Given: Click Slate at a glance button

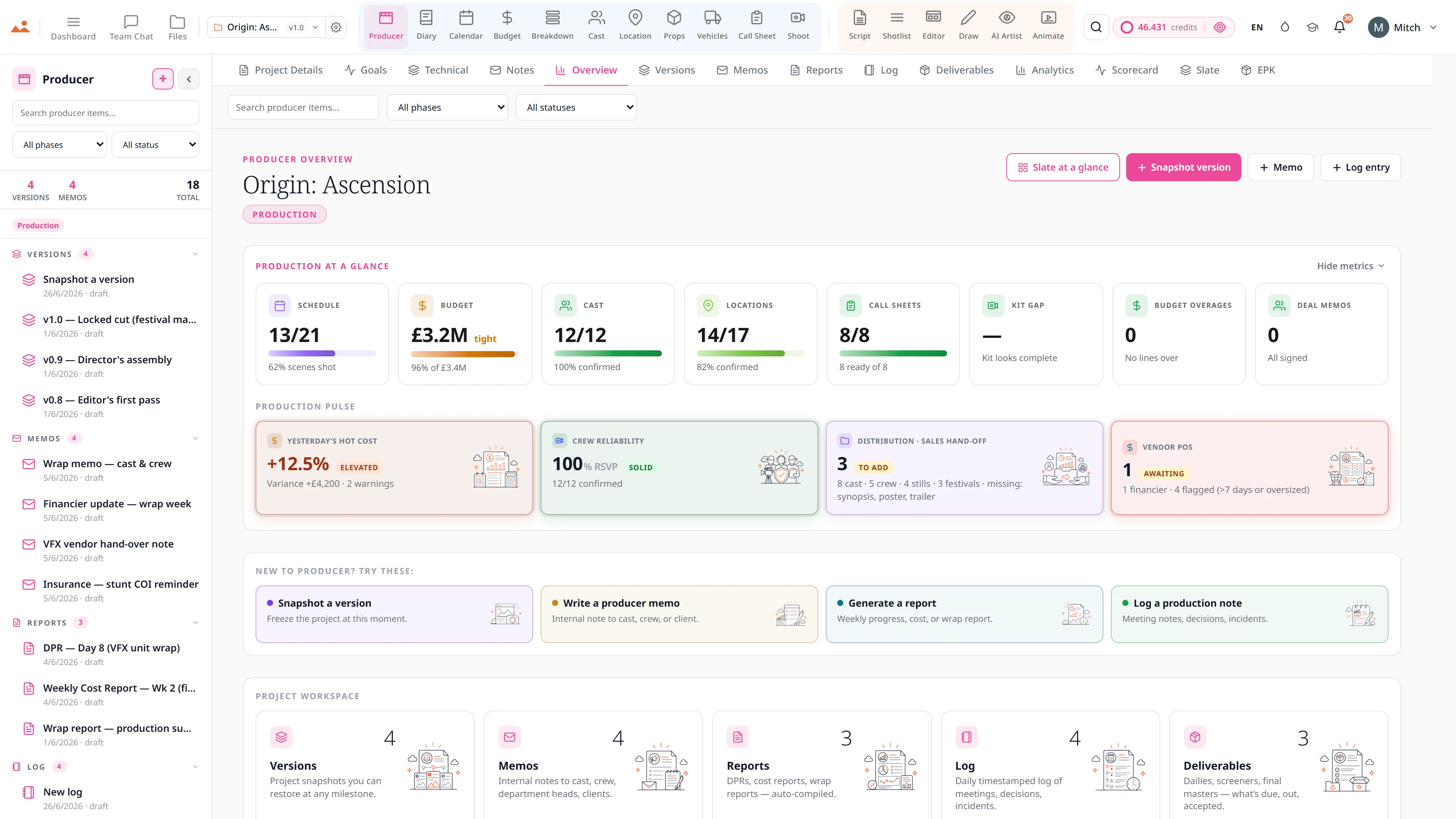Looking at the screenshot, I should pyautogui.click(x=1062, y=167).
